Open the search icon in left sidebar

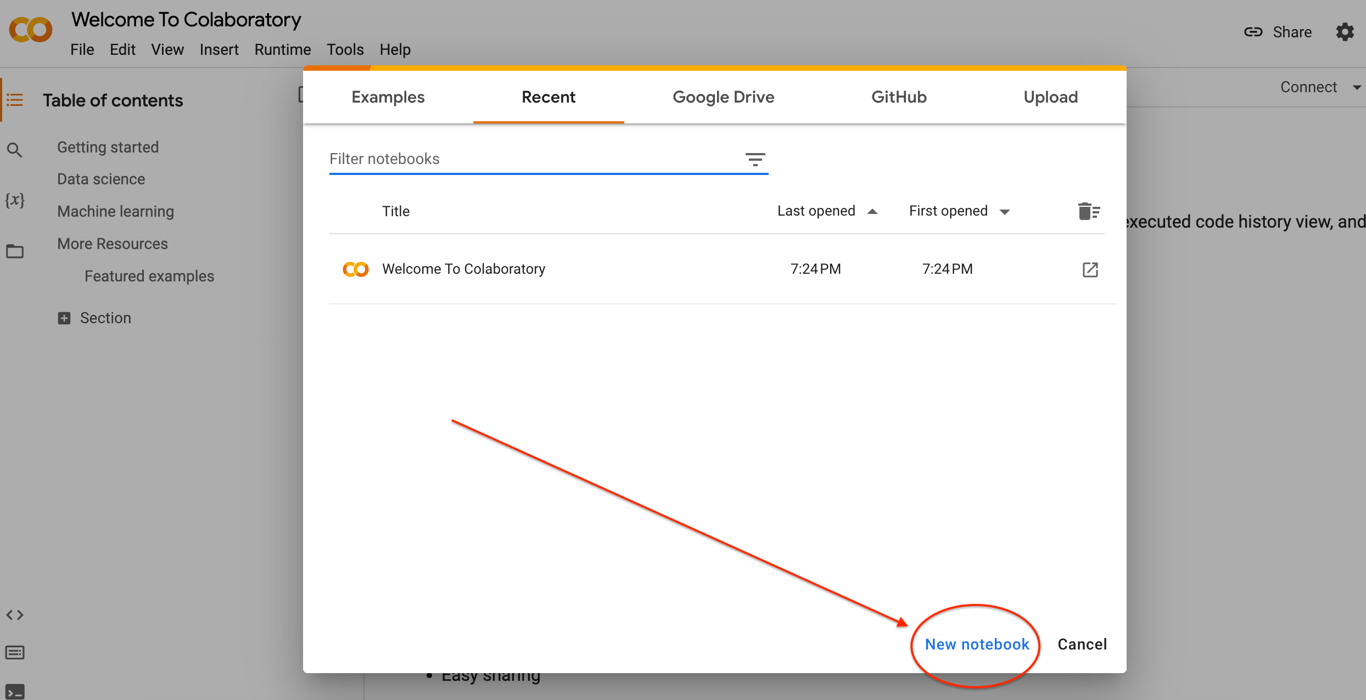point(15,151)
